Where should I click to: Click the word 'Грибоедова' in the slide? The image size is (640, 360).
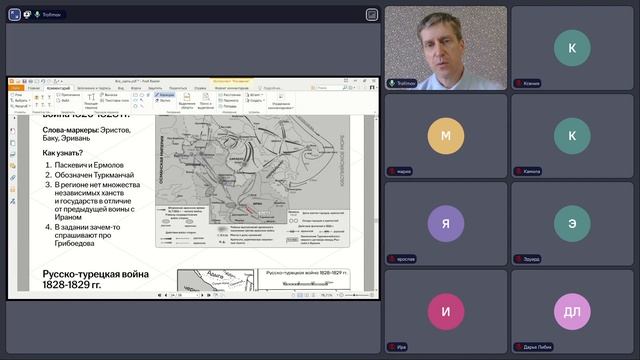[74, 244]
